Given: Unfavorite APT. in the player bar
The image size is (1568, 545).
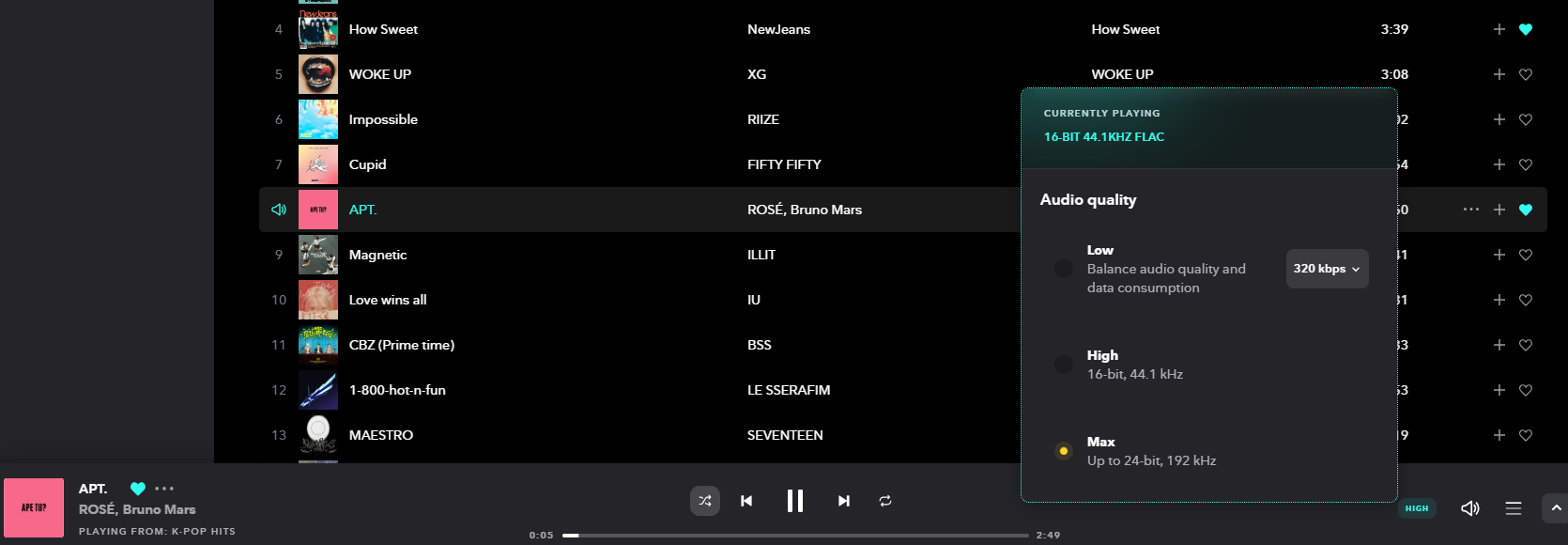Looking at the screenshot, I should click(138, 489).
